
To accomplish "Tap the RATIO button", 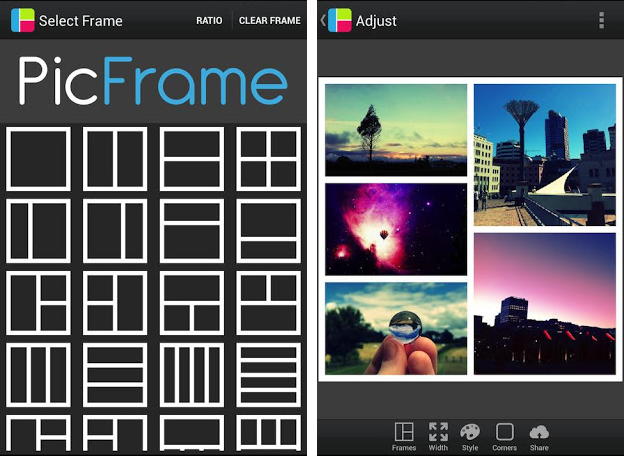I will (x=209, y=20).
